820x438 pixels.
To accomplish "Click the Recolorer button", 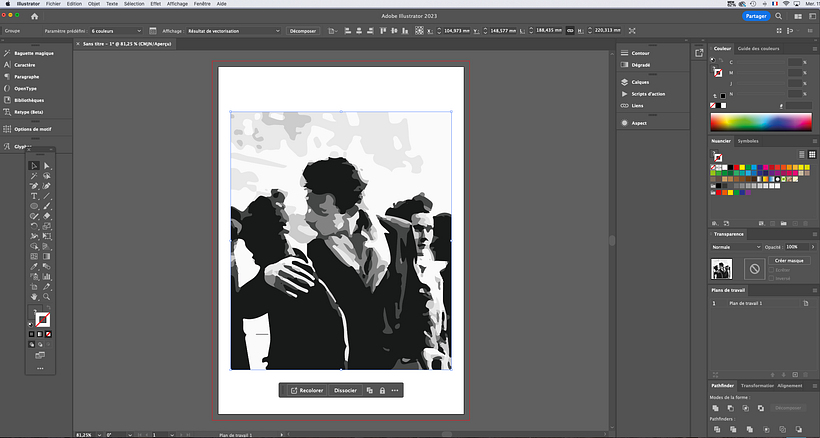I will point(307,390).
